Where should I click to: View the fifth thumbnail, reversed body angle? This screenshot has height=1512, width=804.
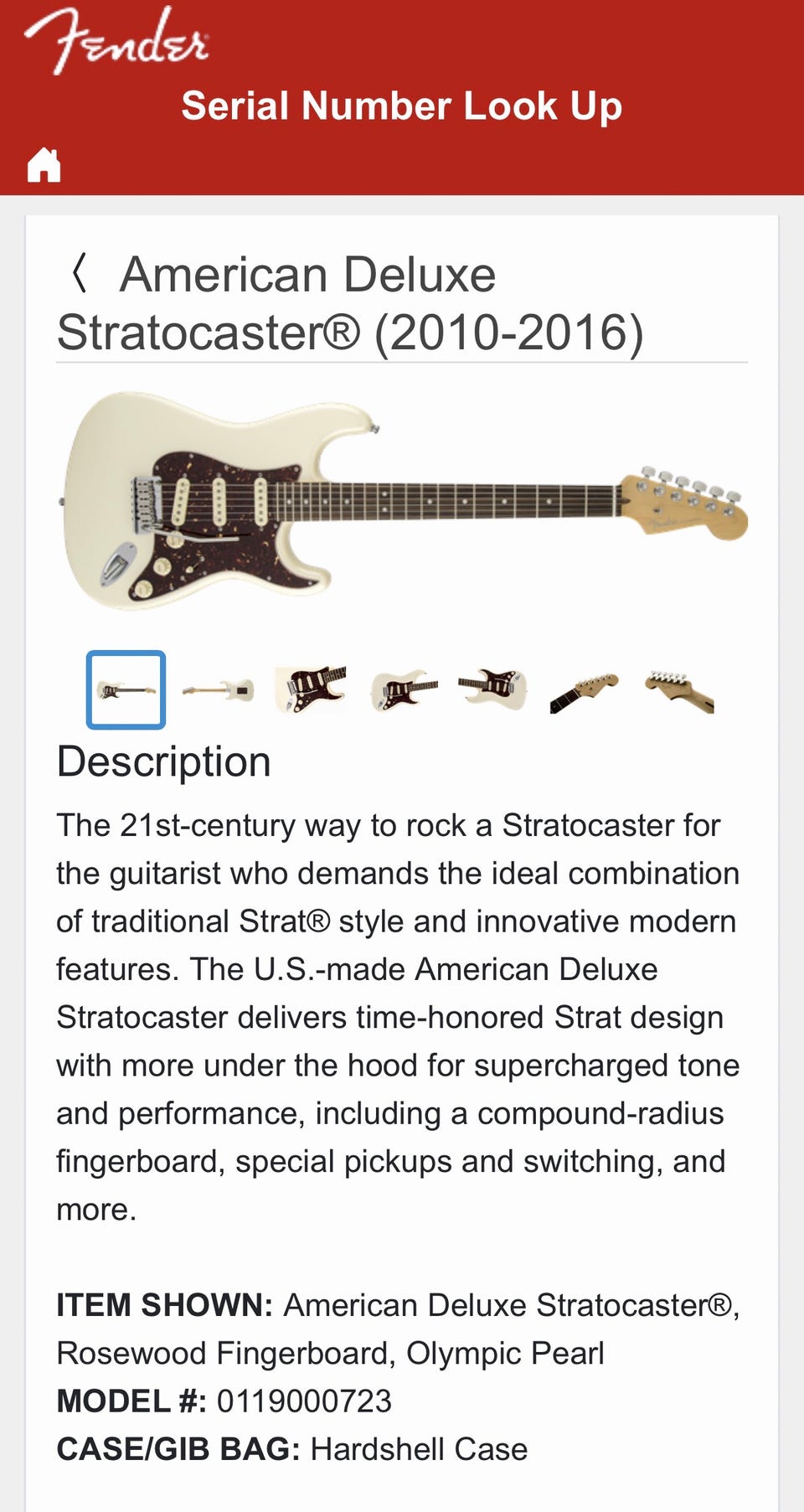tap(494, 689)
